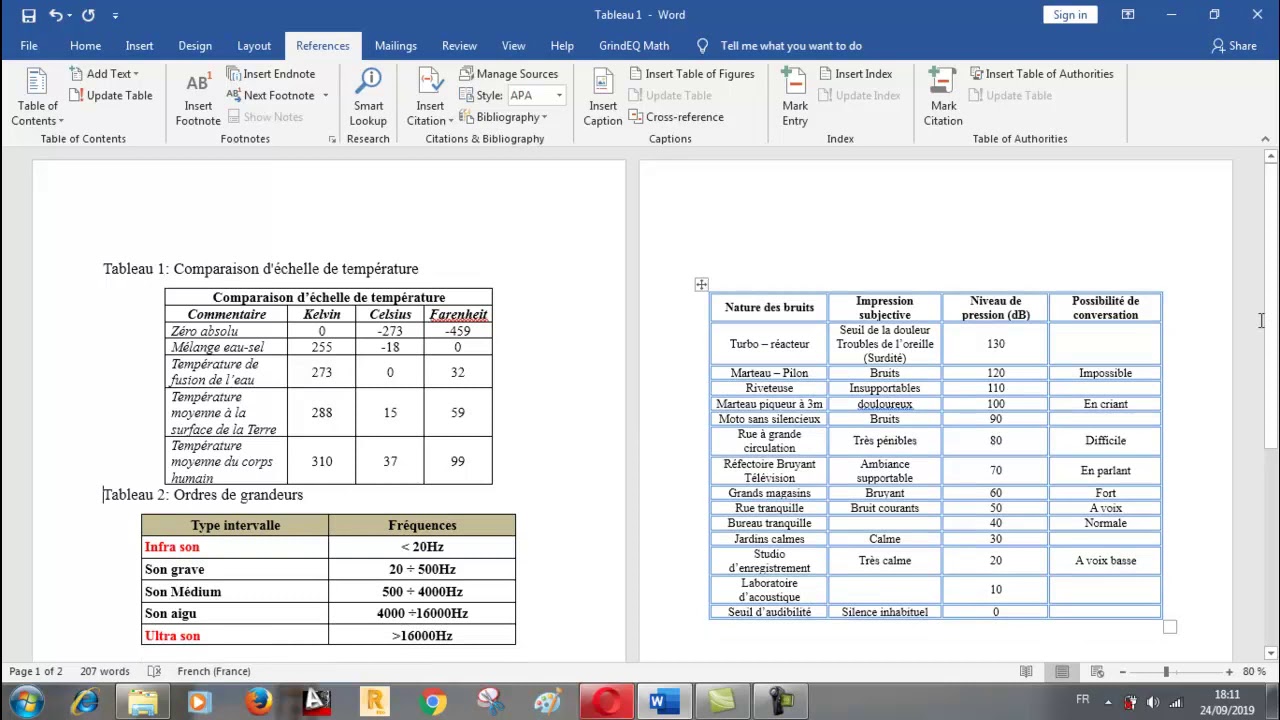Switch to the Home tab
The height and width of the screenshot is (720, 1280).
point(85,46)
